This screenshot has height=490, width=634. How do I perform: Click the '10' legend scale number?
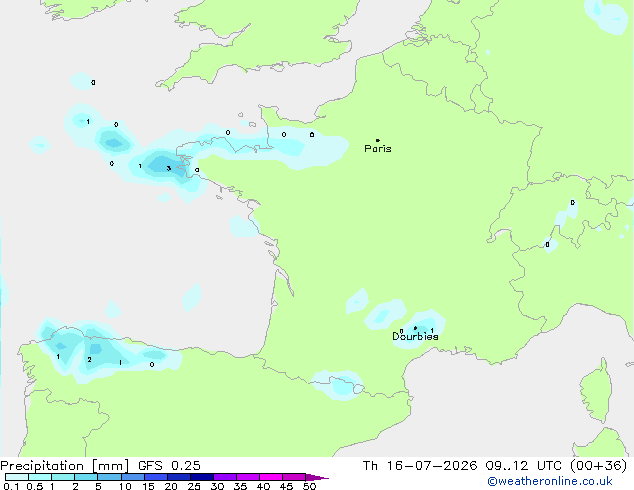coord(125,486)
